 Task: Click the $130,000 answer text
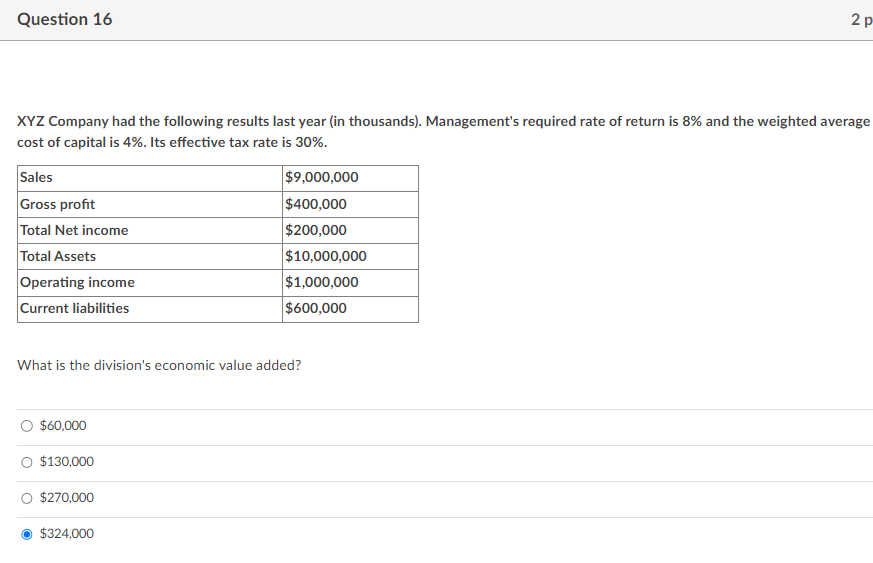coord(67,462)
